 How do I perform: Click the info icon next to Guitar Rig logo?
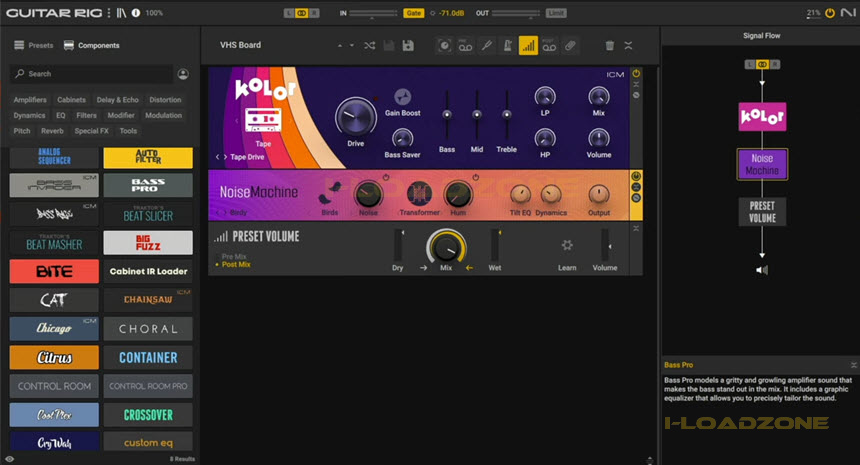pos(136,13)
